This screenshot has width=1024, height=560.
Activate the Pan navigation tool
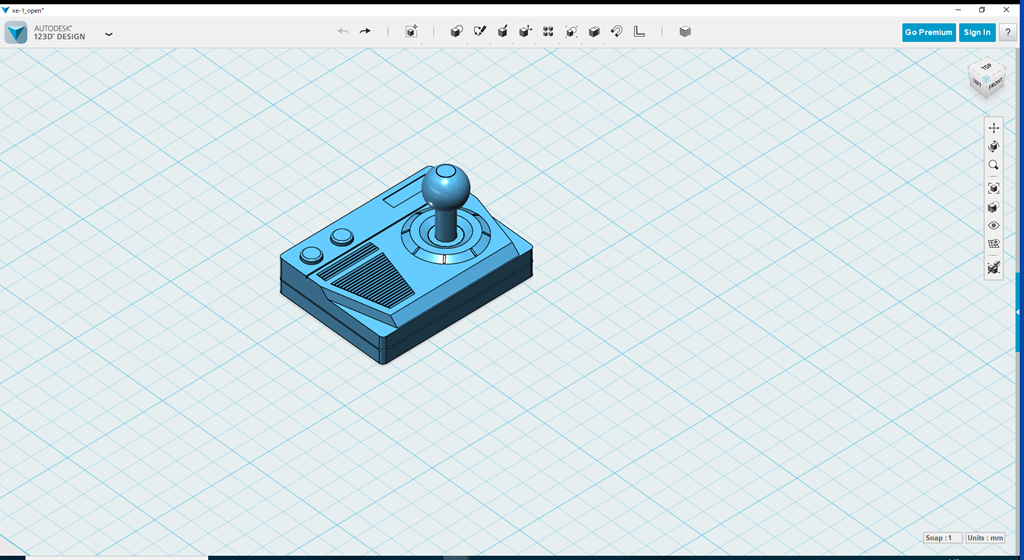pyautogui.click(x=993, y=128)
